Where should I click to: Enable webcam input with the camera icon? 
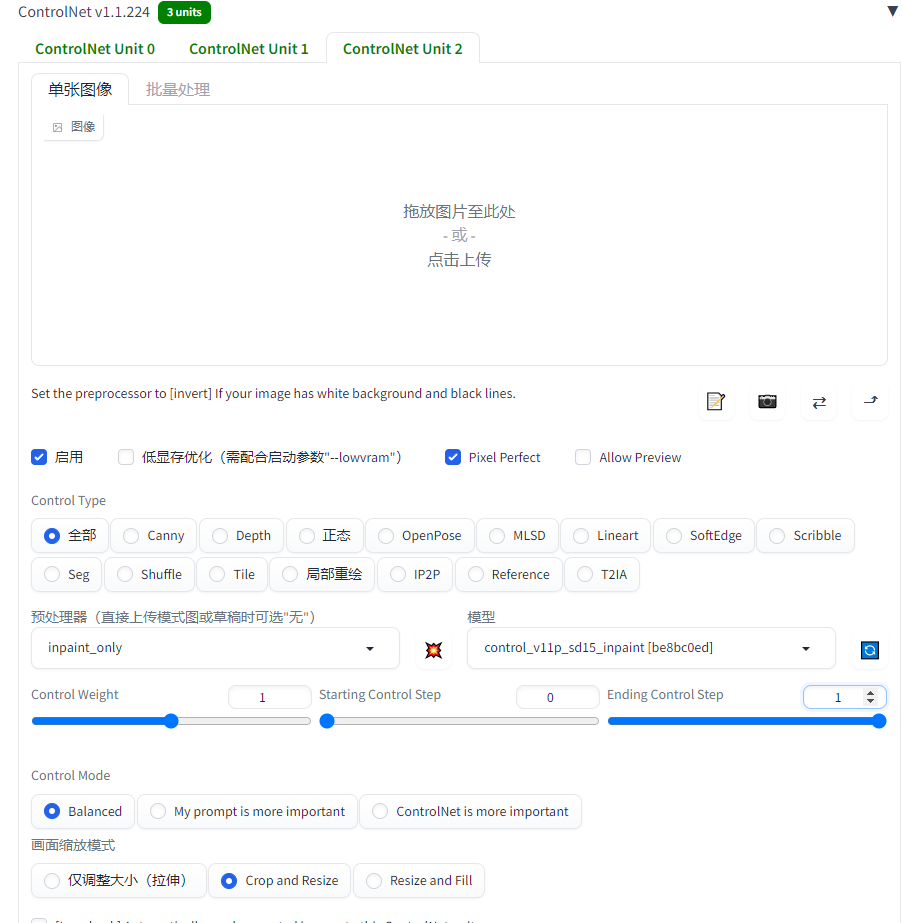click(x=766, y=401)
